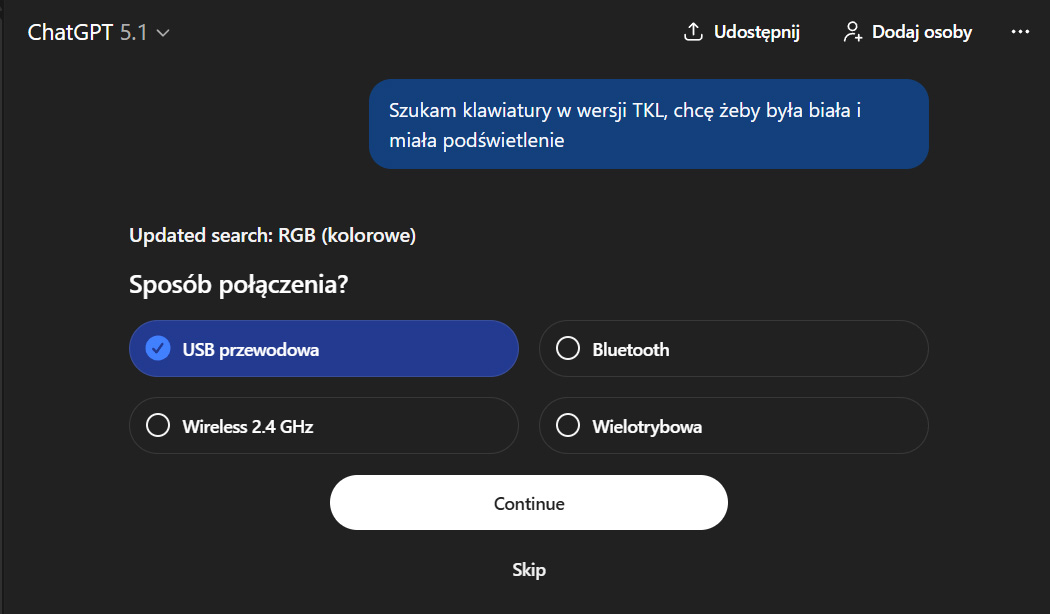Click the circle icon beside Wielotrybowa
The height and width of the screenshot is (614, 1050).
[x=568, y=426]
